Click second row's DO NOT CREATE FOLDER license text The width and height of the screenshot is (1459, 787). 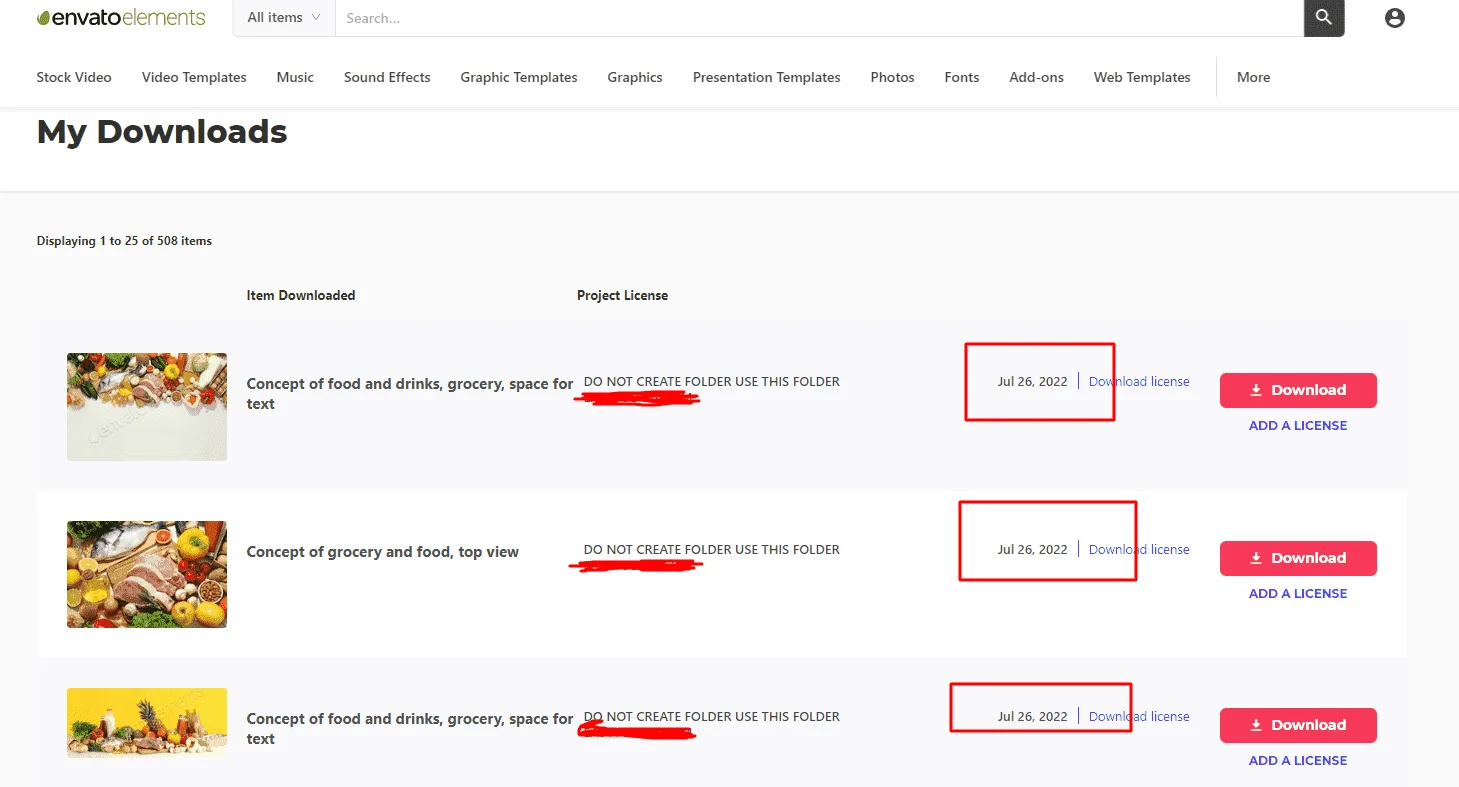(x=712, y=550)
